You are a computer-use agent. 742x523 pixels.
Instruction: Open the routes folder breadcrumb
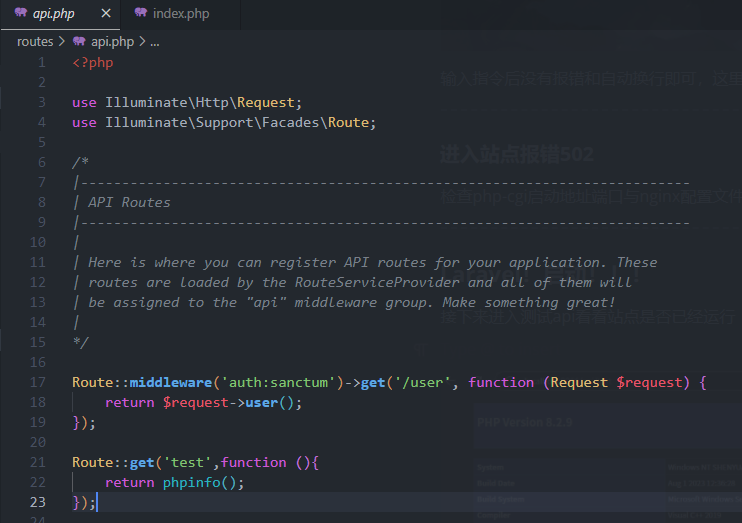tap(35, 41)
